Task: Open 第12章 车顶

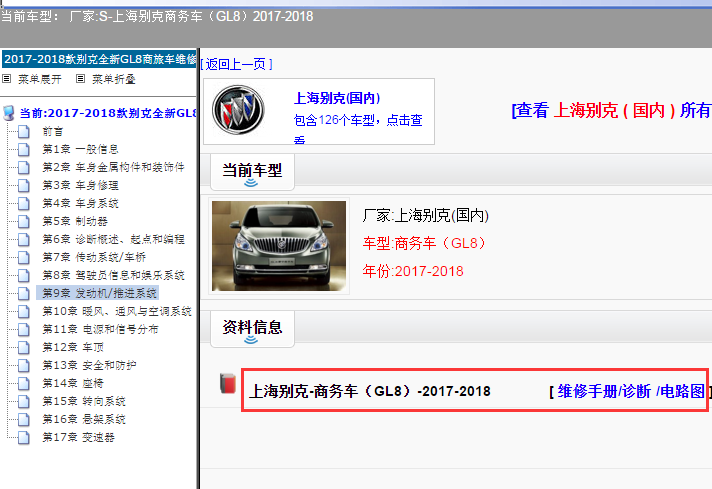Action: [73, 347]
